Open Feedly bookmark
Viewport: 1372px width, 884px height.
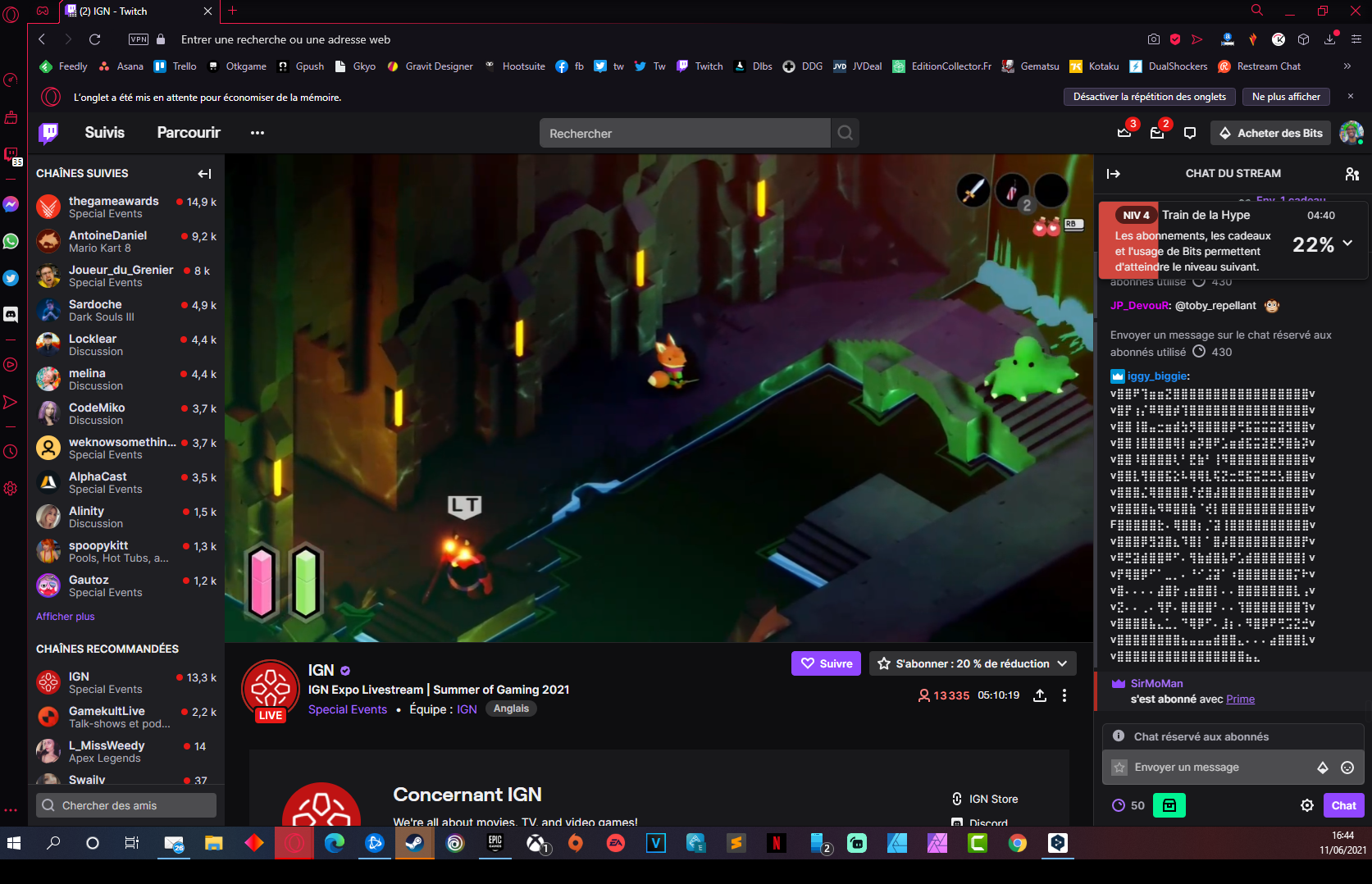(x=63, y=66)
